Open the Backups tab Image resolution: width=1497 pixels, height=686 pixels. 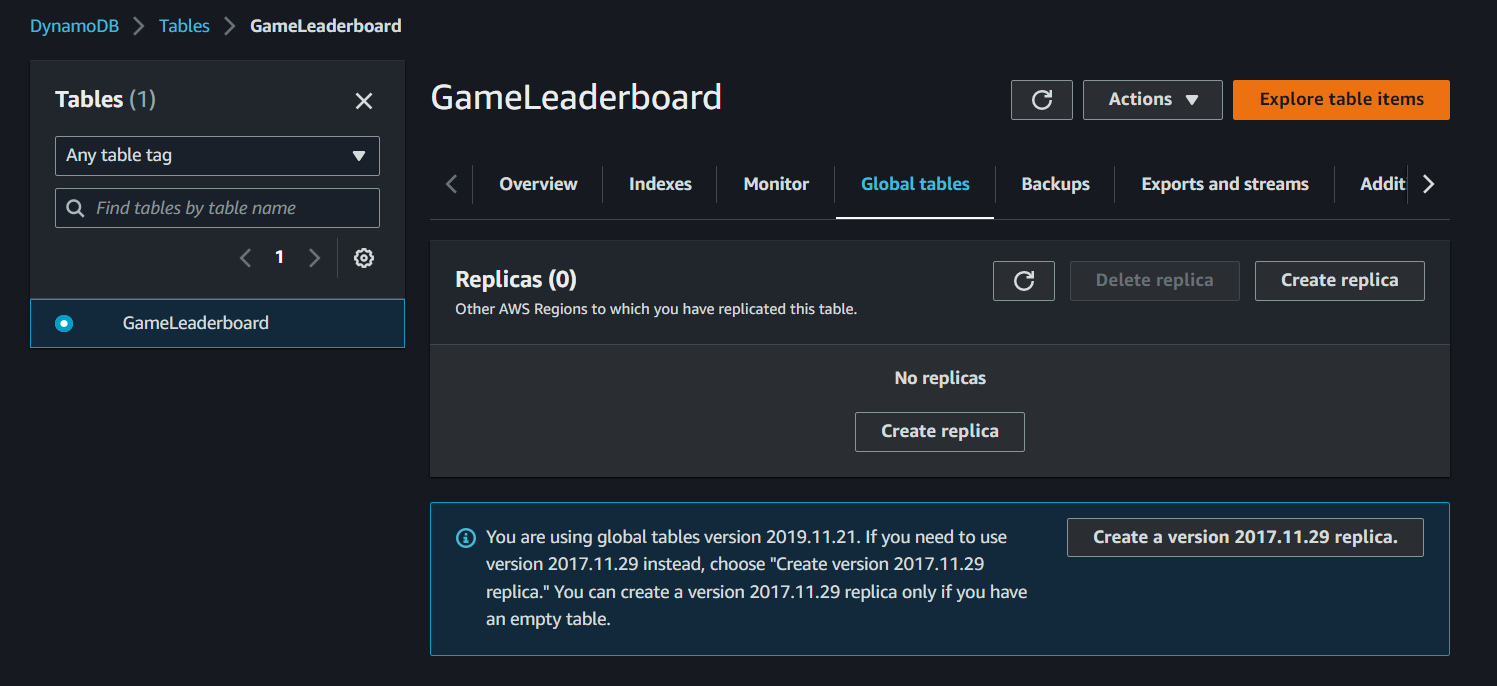click(1055, 184)
